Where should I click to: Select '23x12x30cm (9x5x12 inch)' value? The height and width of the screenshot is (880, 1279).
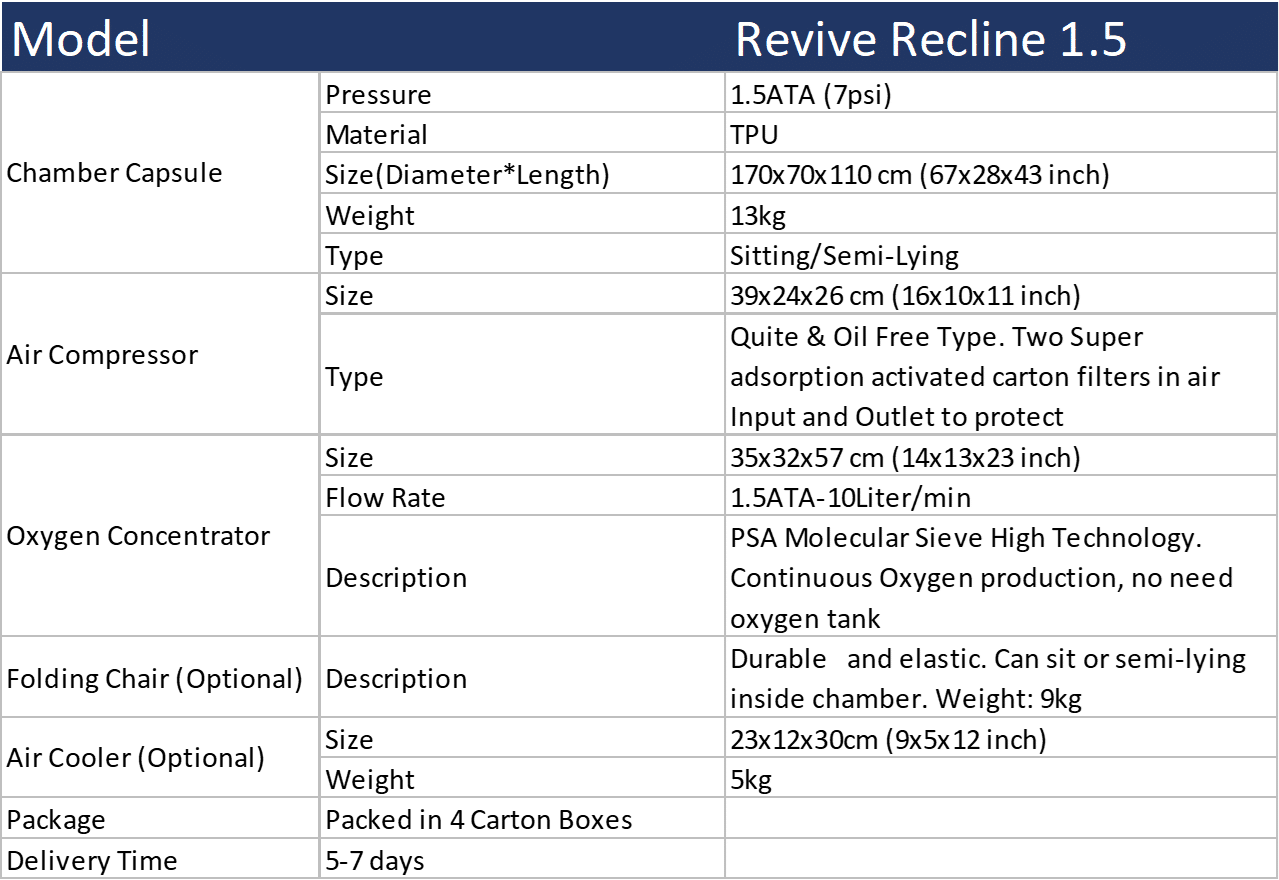888,740
